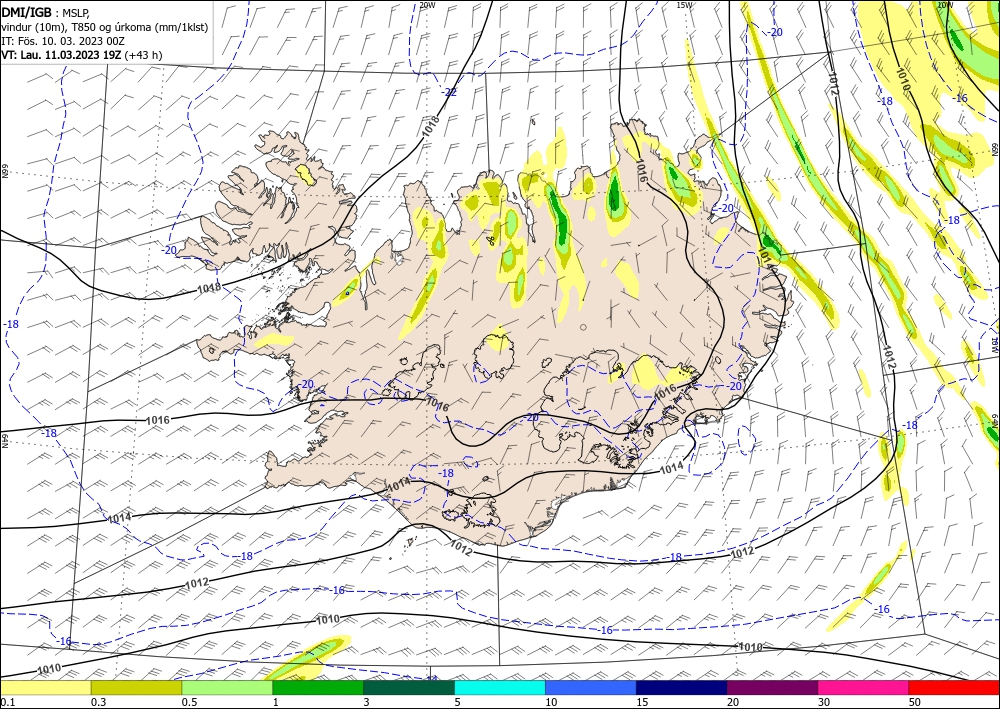Click legend value '20'
The width and height of the screenshot is (1000, 709).
(733, 702)
